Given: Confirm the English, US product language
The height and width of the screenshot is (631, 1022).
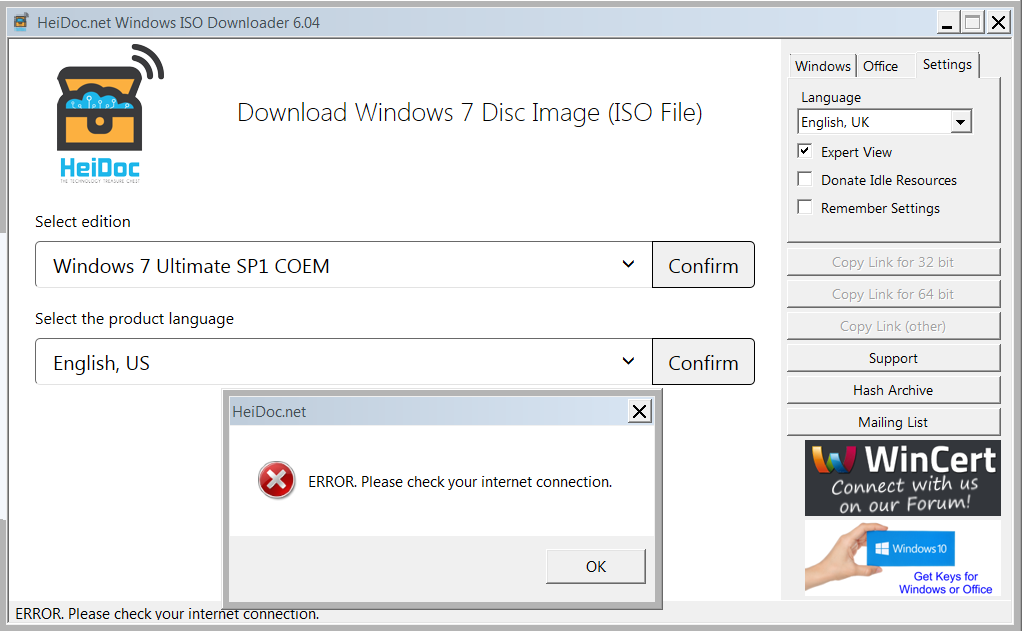Looking at the screenshot, I should (x=703, y=362).
